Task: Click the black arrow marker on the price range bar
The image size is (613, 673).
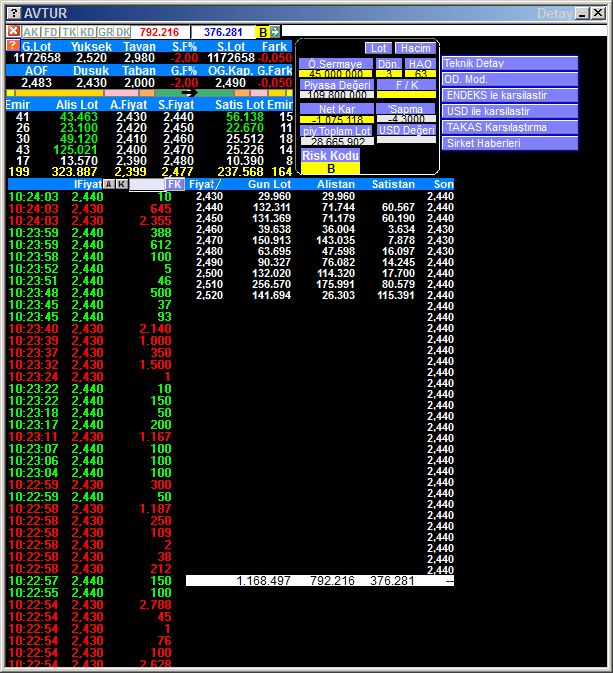Action: (x=189, y=93)
